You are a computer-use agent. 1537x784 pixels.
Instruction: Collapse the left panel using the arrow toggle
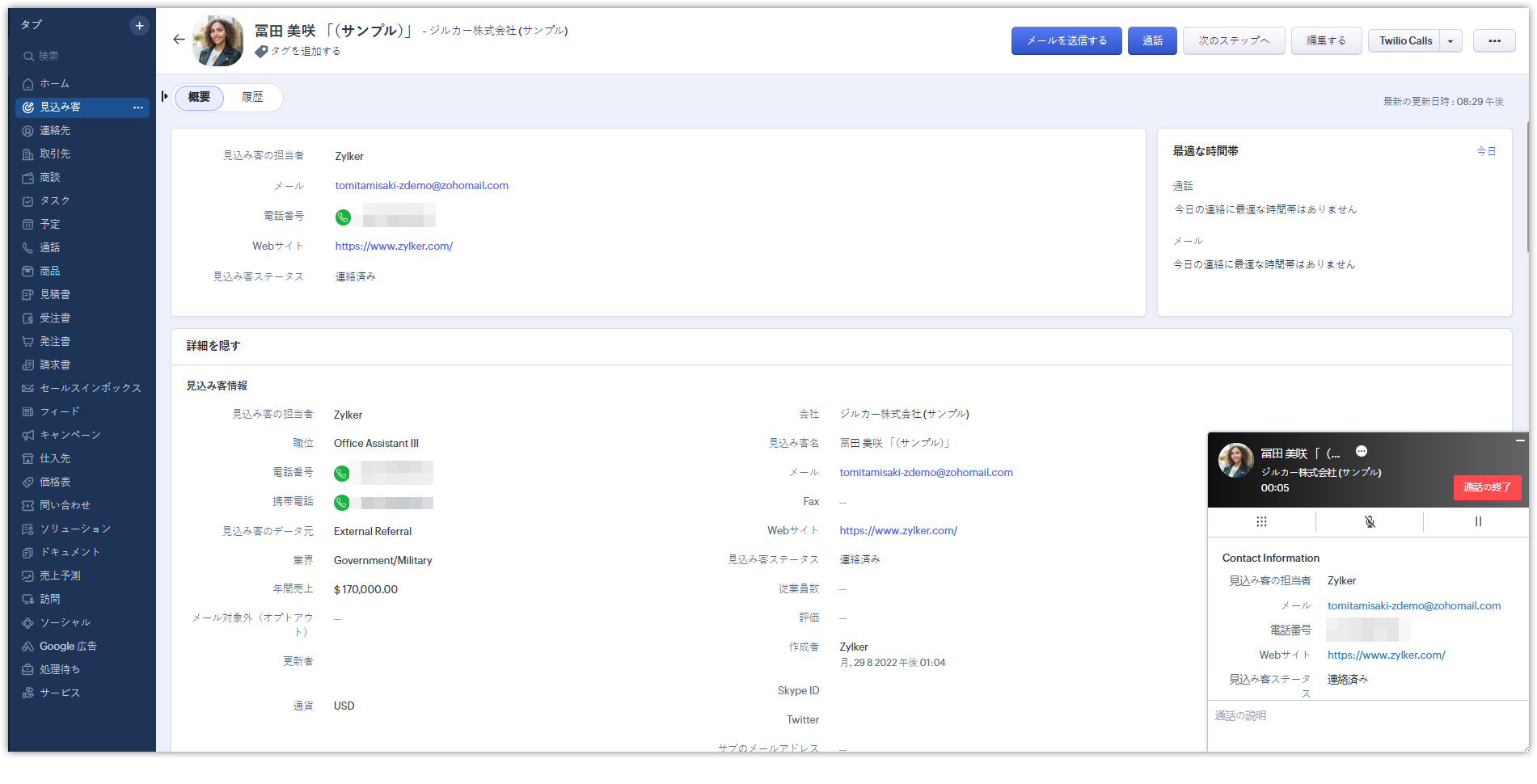[x=165, y=96]
